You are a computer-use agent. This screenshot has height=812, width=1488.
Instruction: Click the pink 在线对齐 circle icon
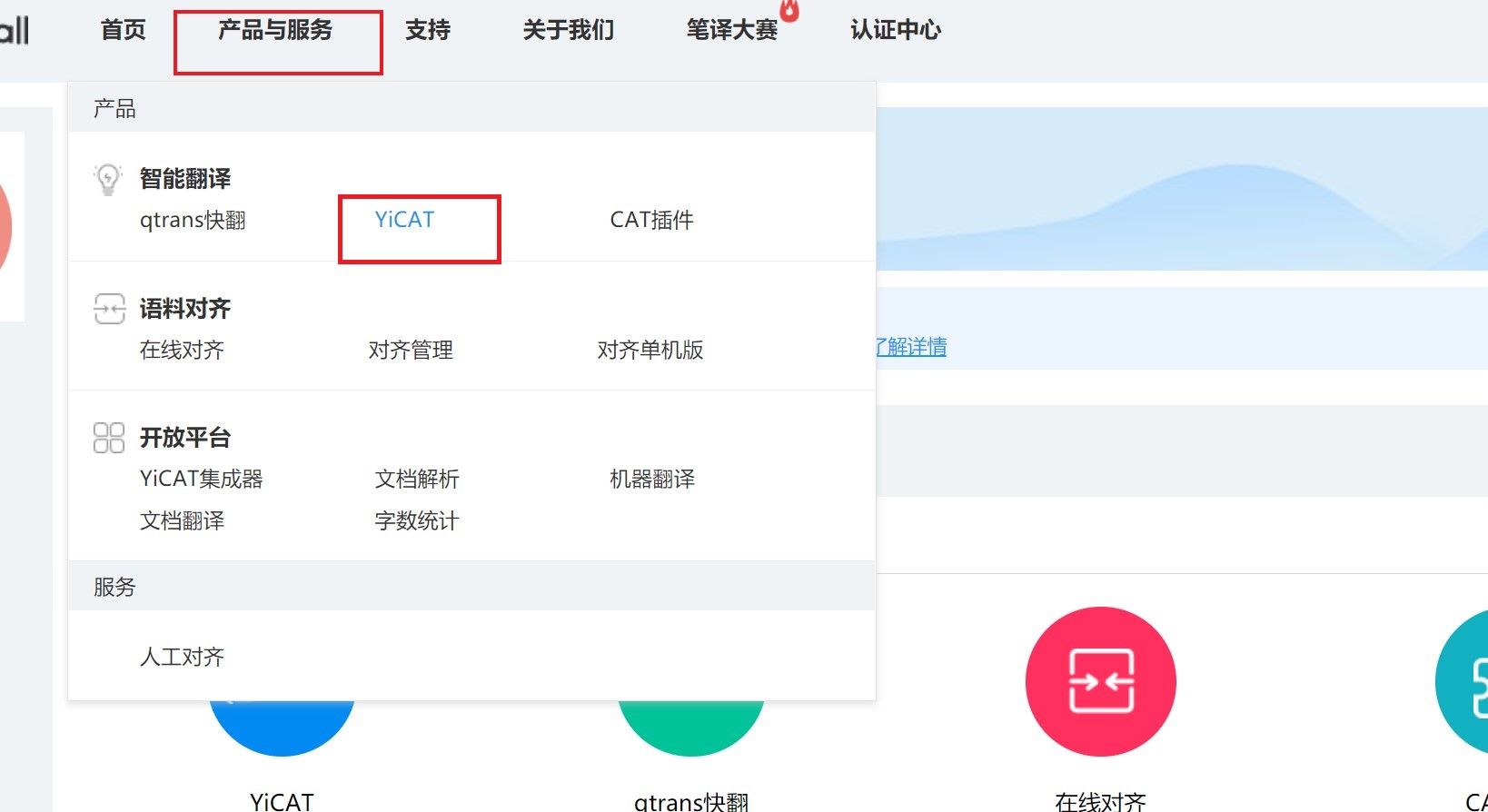click(1101, 681)
